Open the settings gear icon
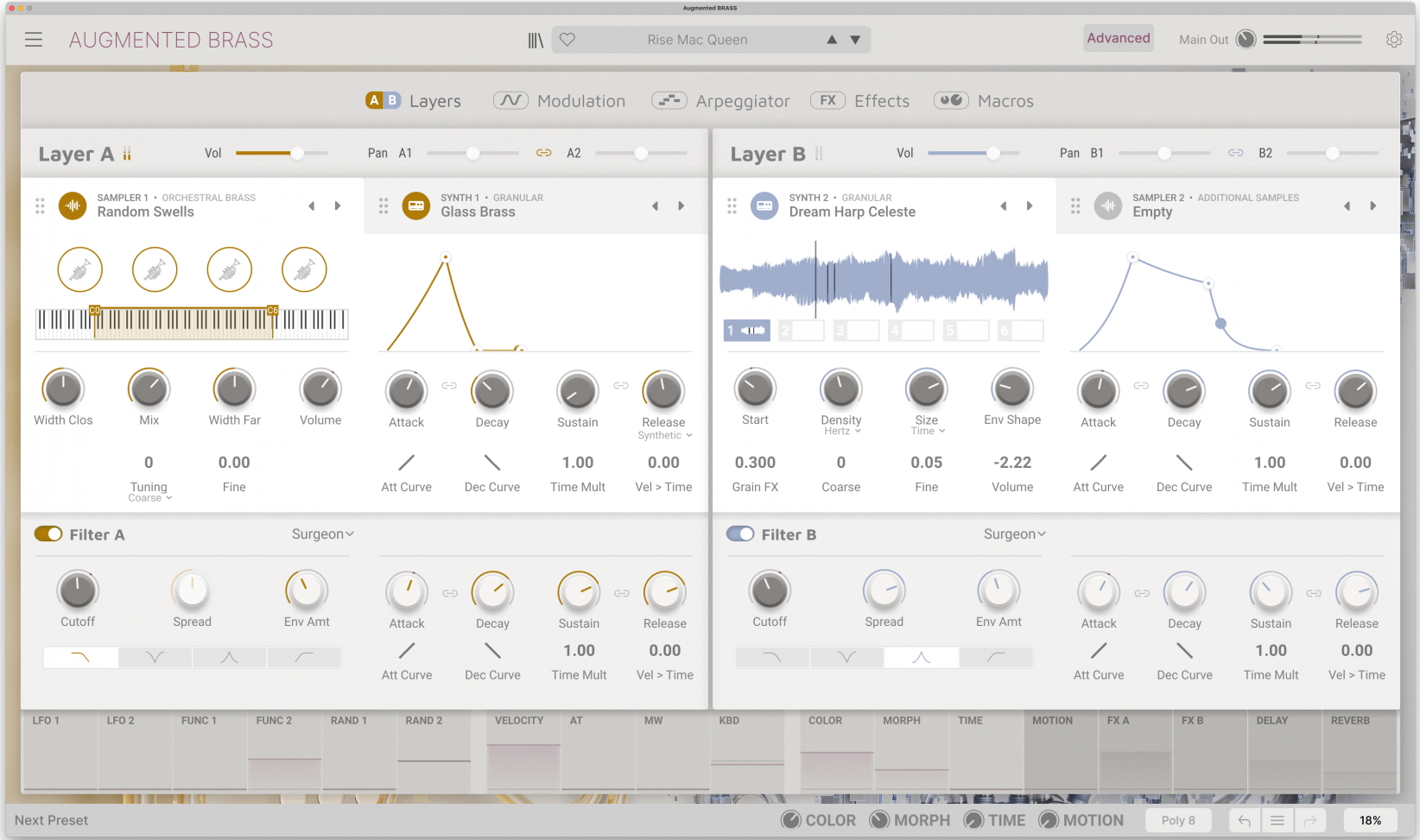 (1393, 40)
